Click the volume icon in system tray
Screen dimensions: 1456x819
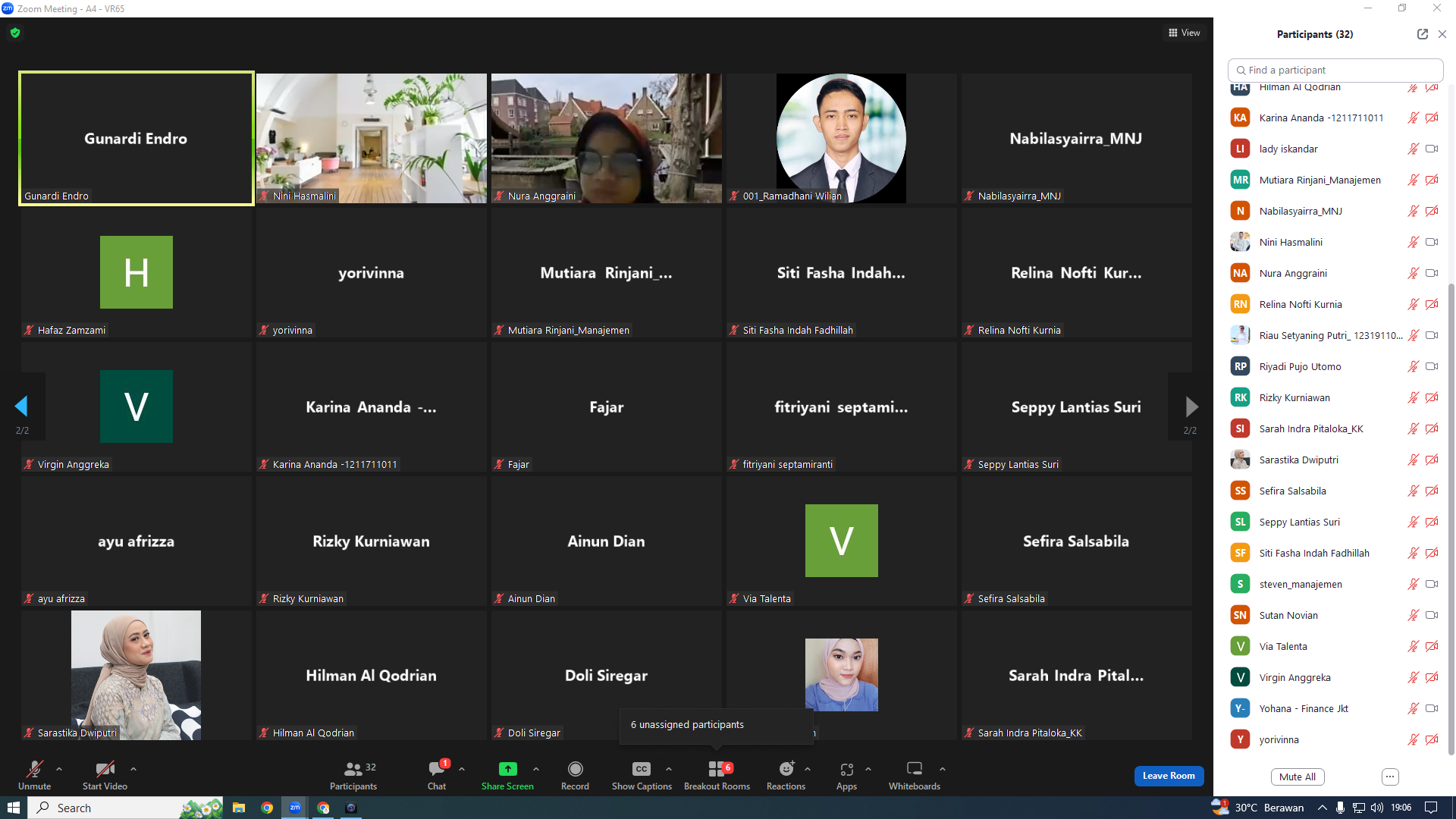pyautogui.click(x=1377, y=808)
